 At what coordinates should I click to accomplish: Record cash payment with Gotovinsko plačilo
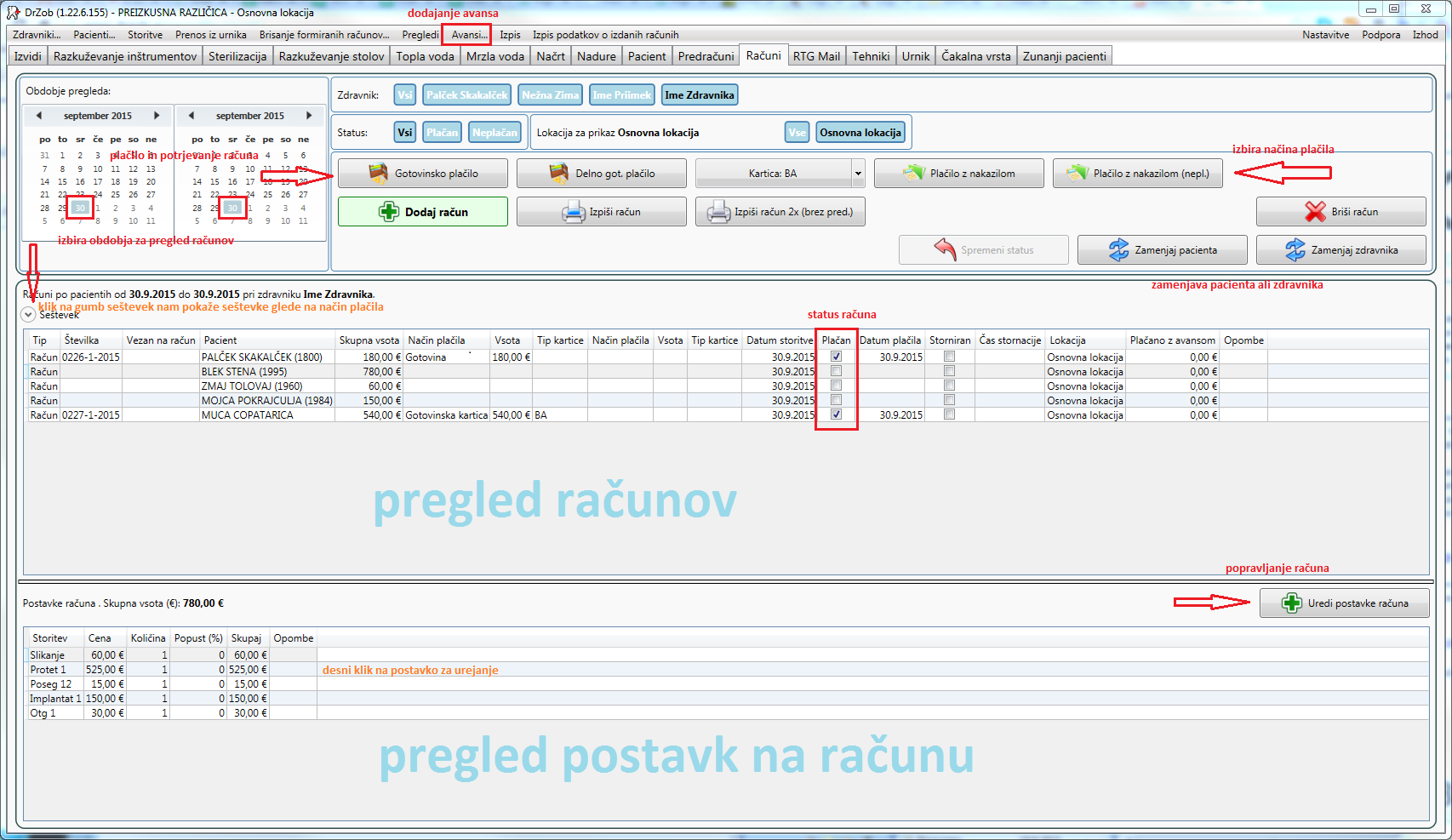(x=422, y=172)
